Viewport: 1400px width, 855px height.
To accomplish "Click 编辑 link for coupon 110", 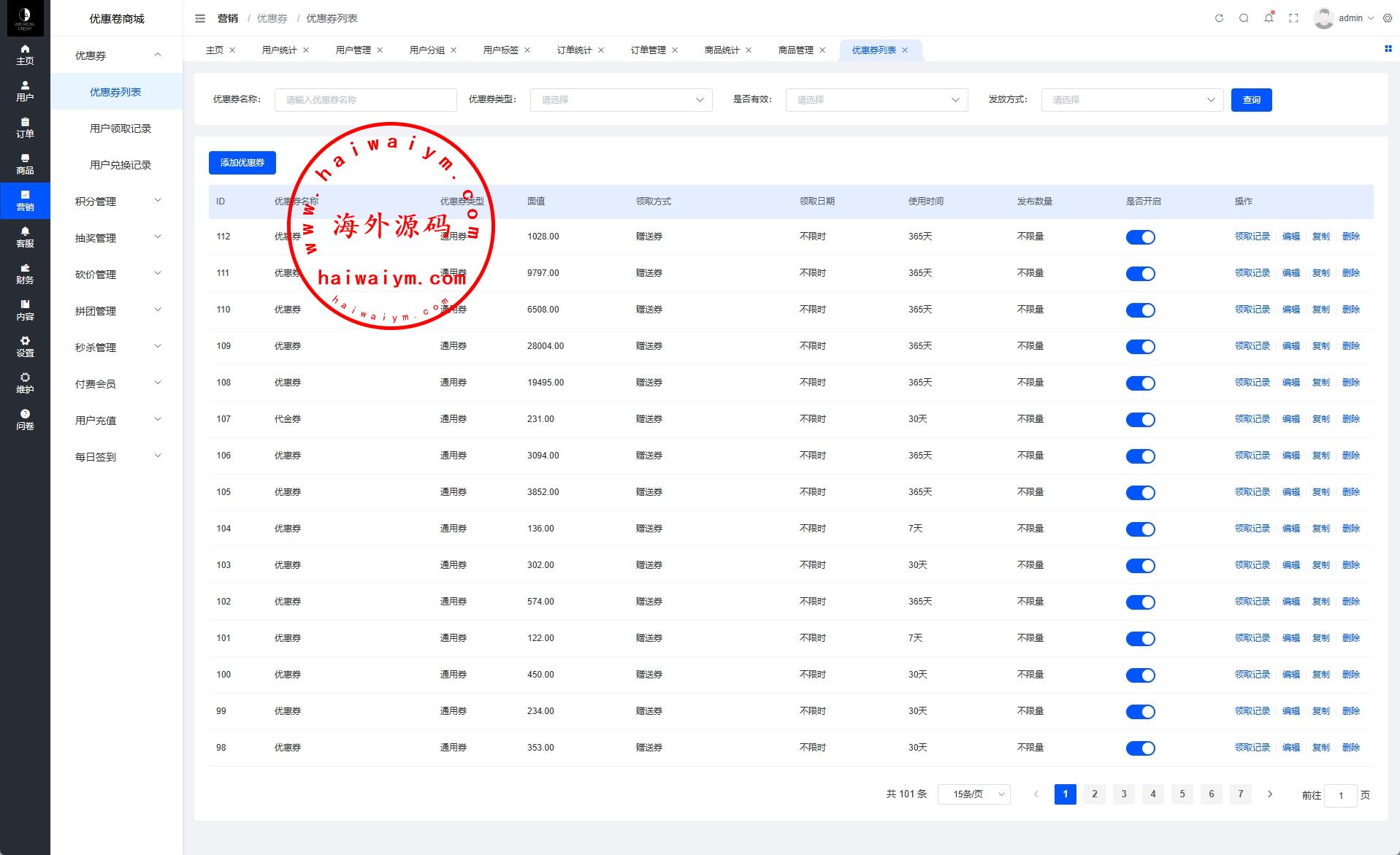I will pos(1290,310).
